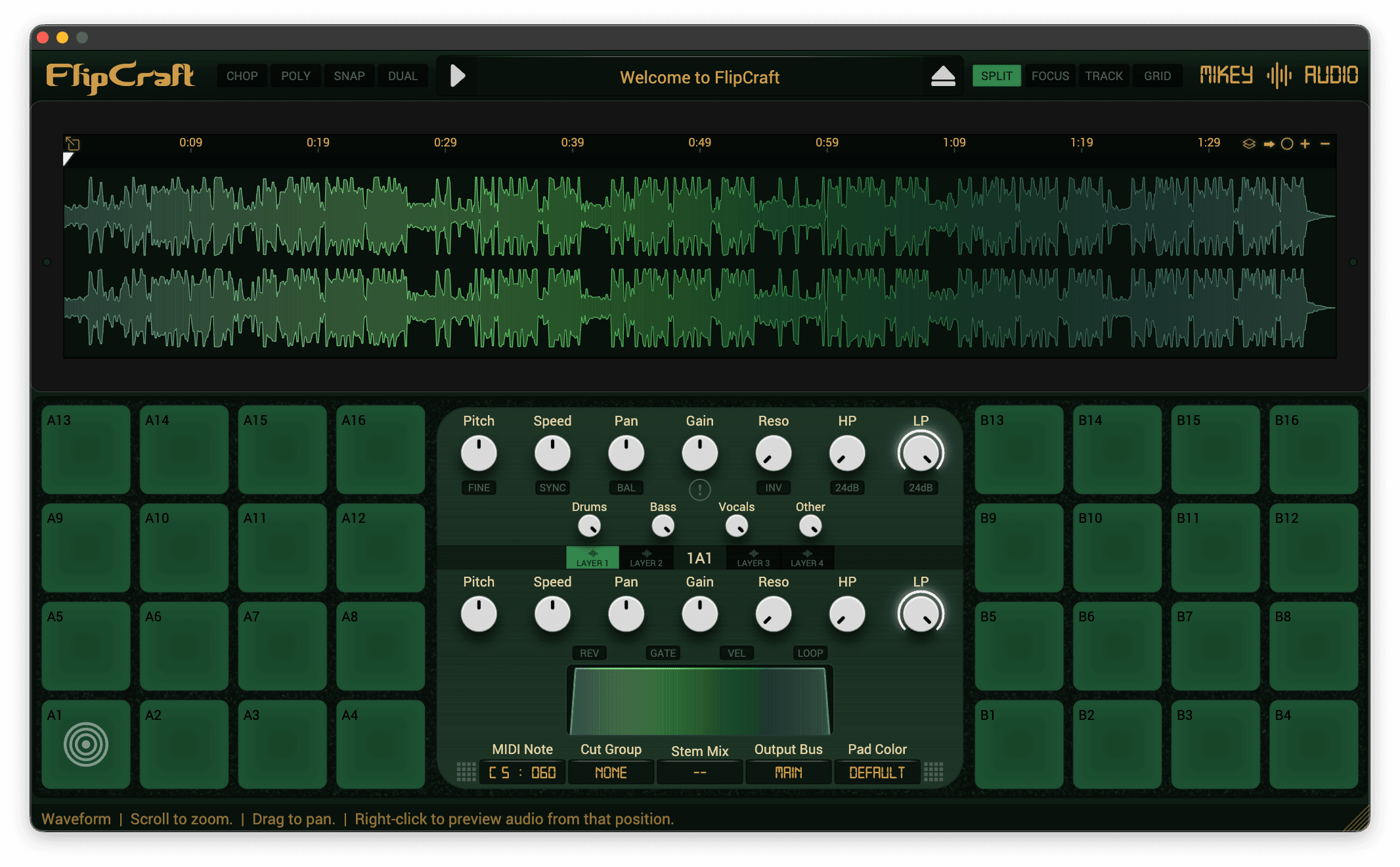
Task: Switch to the FOCUS view tab
Action: pos(1050,76)
